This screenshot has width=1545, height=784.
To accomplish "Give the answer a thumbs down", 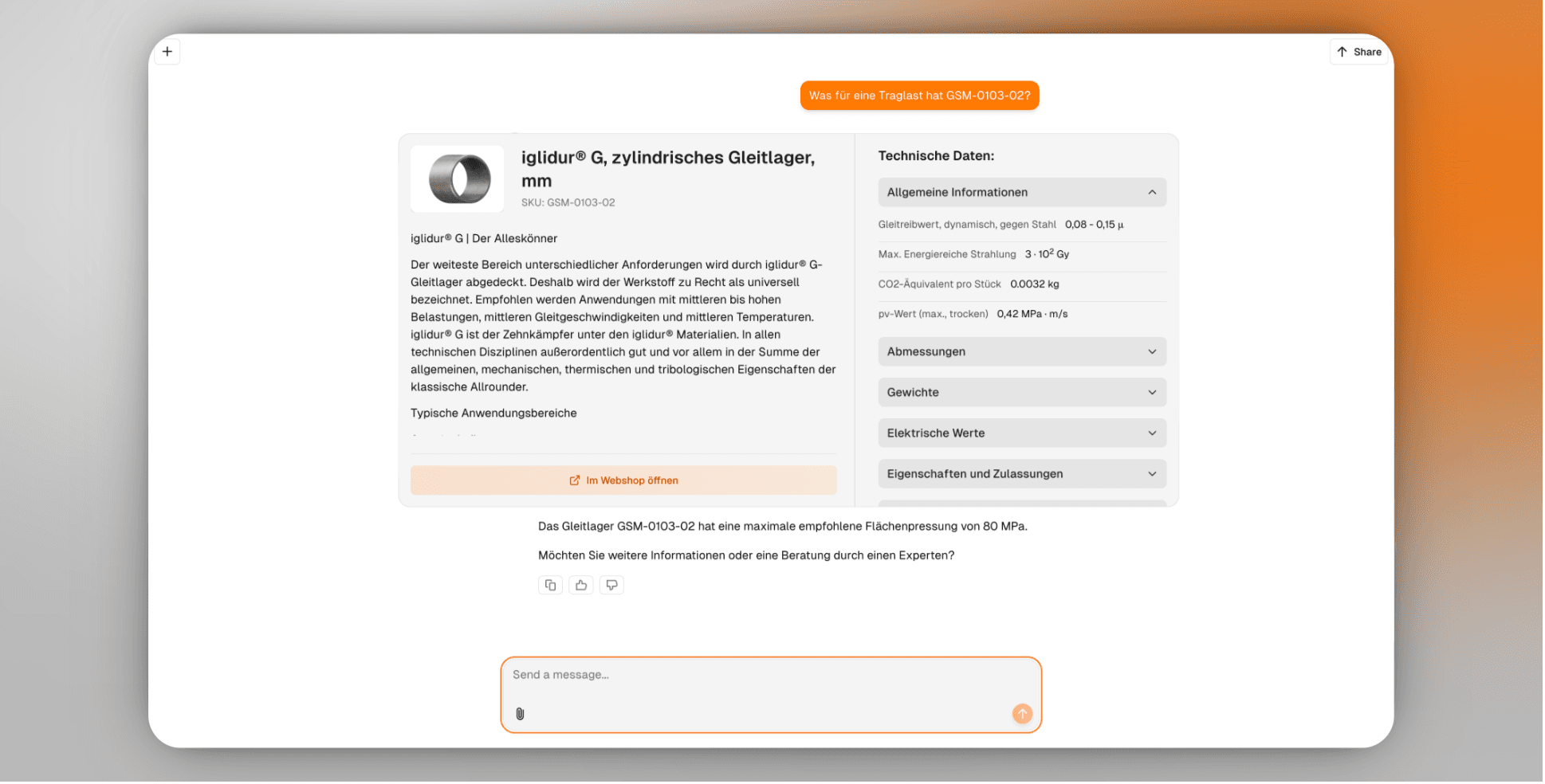I will click(x=611, y=586).
